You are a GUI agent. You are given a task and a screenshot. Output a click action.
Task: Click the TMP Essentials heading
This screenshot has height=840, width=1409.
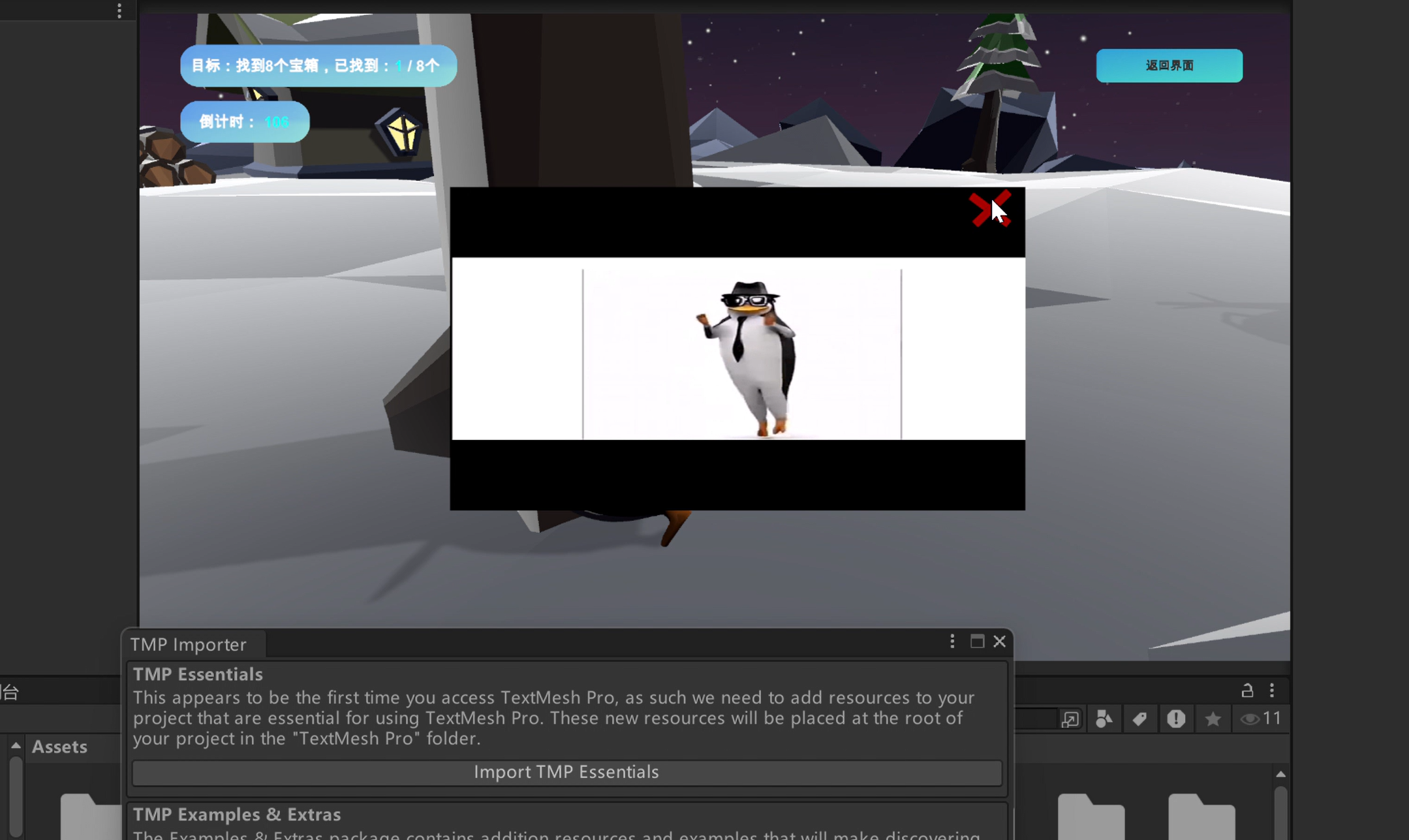click(198, 674)
